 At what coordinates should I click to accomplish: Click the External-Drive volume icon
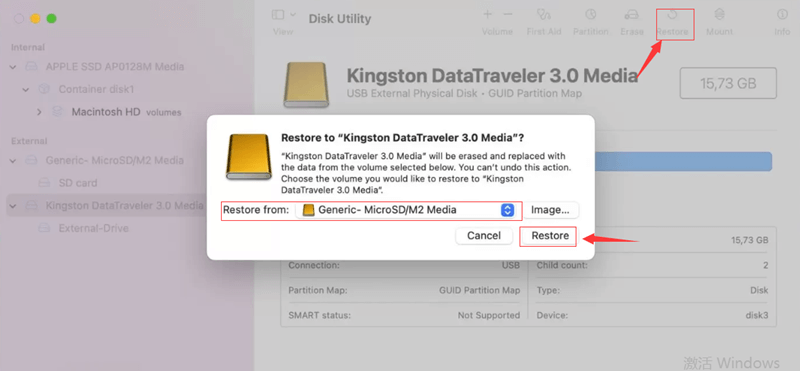click(x=44, y=228)
